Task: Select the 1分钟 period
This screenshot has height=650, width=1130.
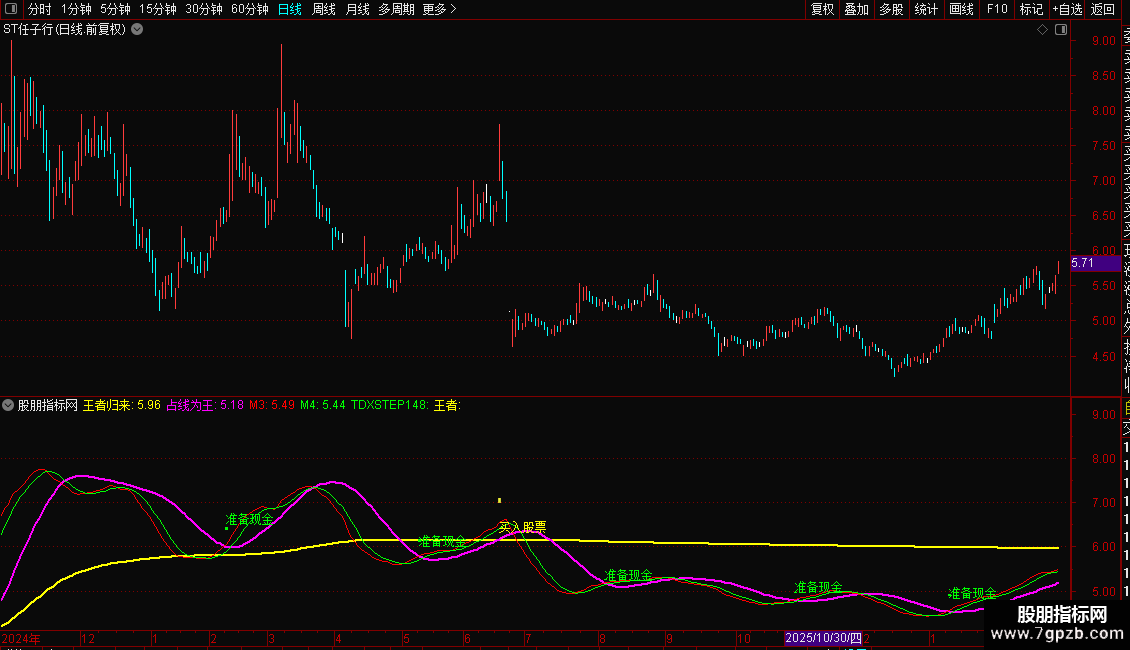Action: click(x=76, y=9)
